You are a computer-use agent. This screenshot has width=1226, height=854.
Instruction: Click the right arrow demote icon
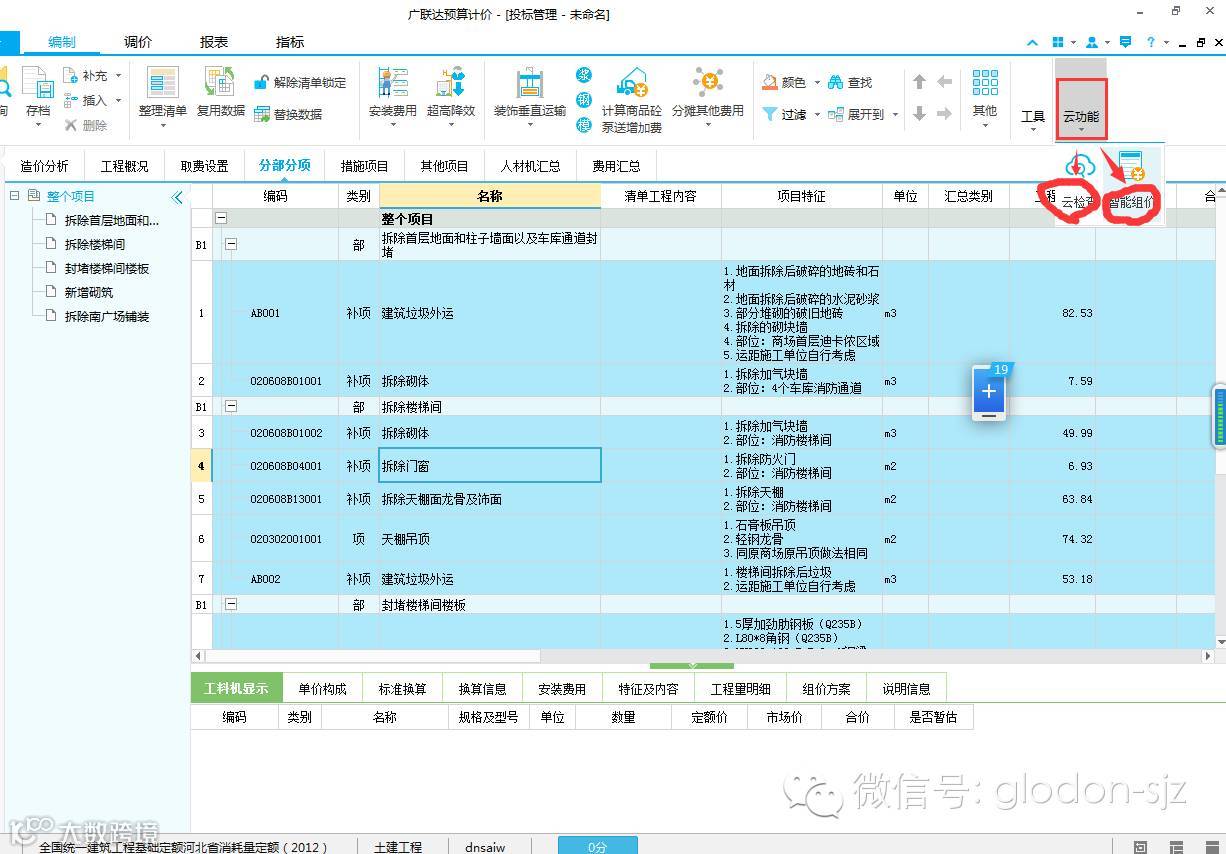(944, 114)
